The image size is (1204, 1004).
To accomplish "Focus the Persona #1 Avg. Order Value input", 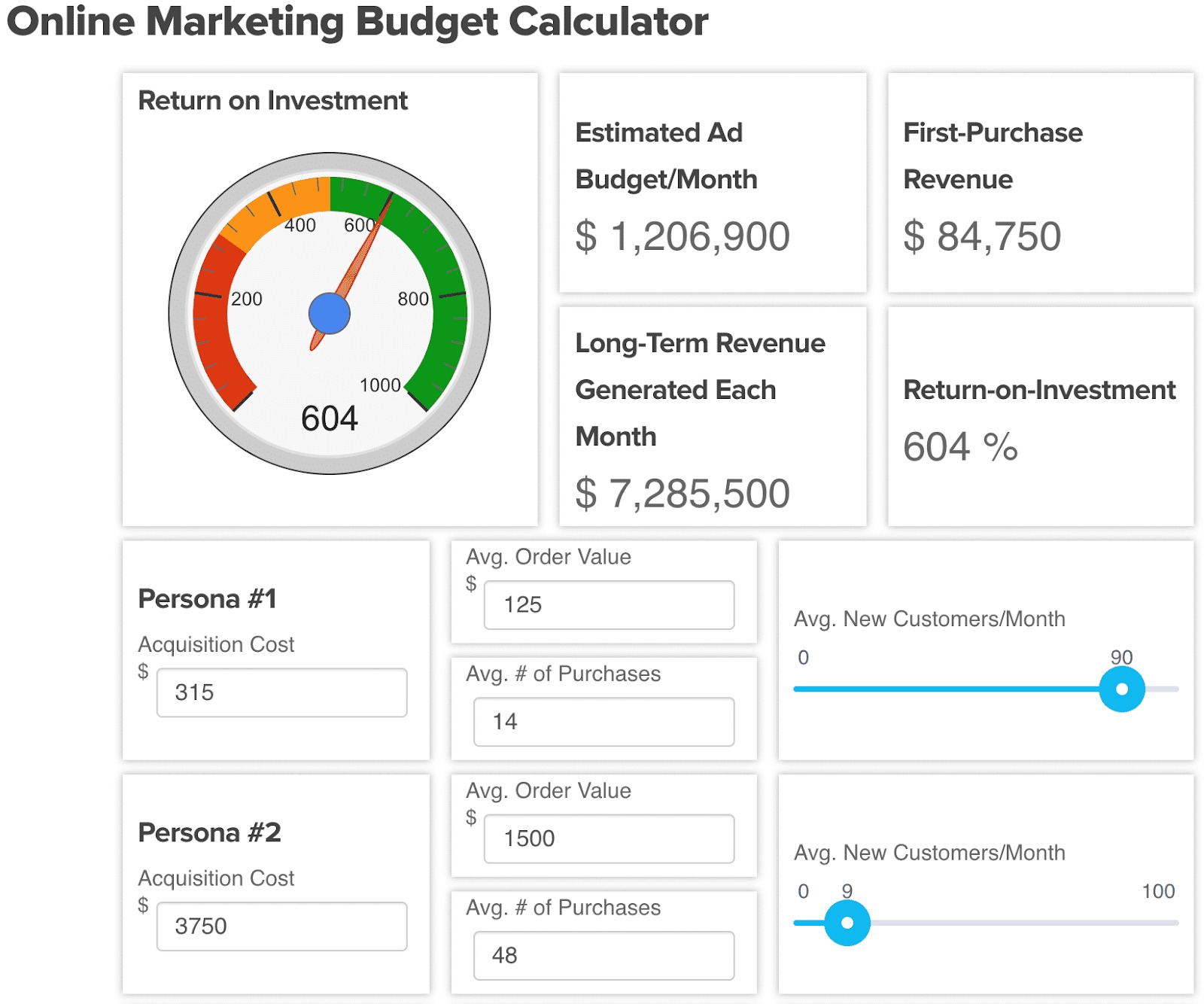I will 608,604.
